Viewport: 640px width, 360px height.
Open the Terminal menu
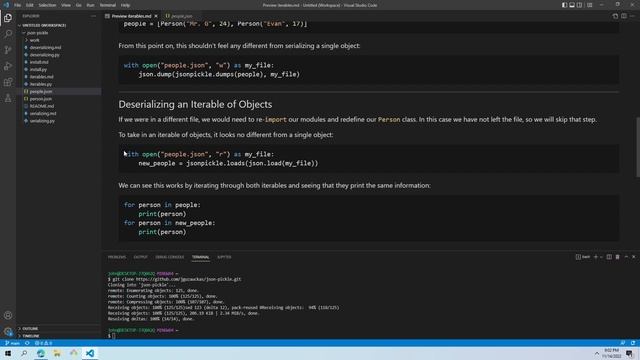coord(108,5)
